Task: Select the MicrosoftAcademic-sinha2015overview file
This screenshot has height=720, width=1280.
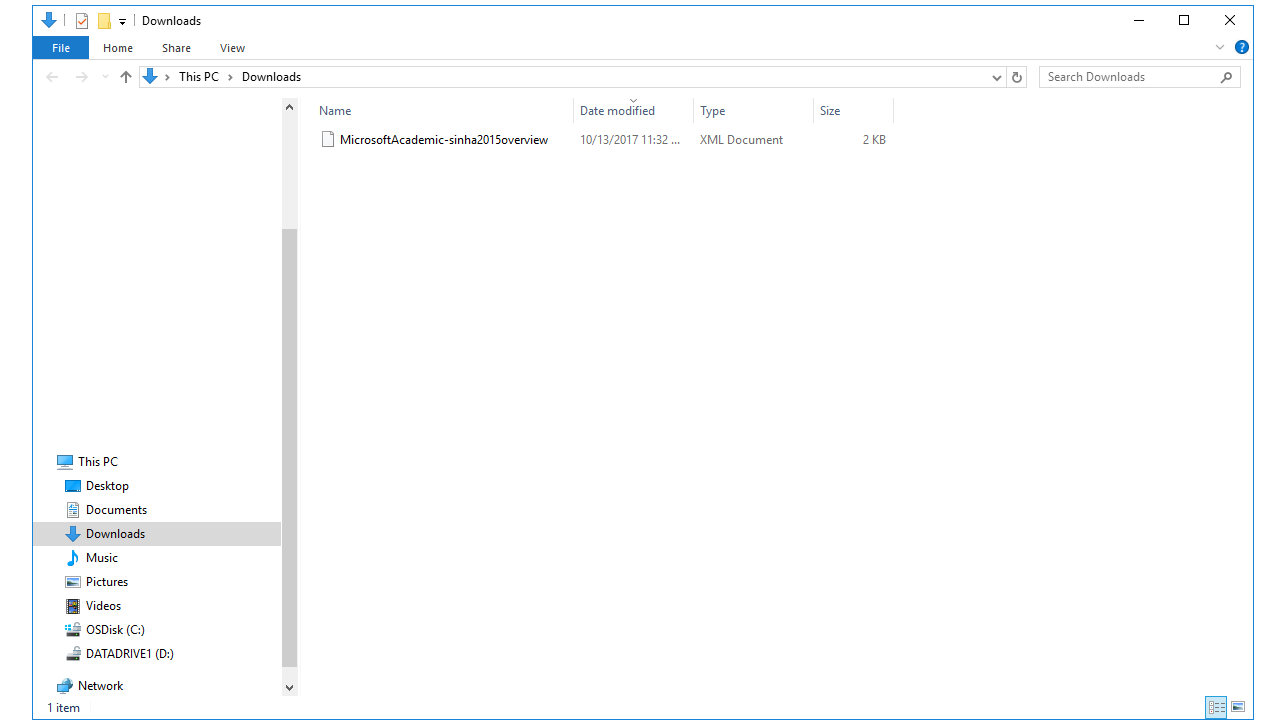Action: (x=443, y=140)
